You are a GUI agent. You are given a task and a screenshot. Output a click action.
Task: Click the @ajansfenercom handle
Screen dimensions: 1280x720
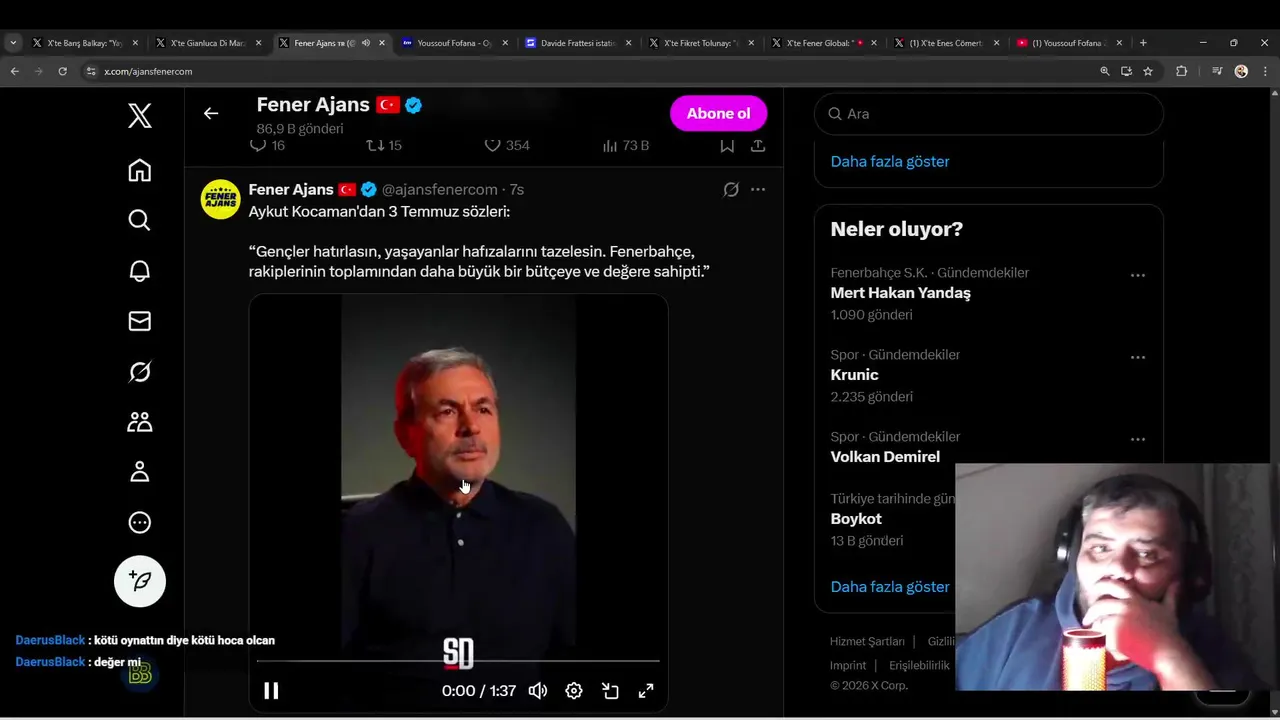pyautogui.click(x=439, y=189)
